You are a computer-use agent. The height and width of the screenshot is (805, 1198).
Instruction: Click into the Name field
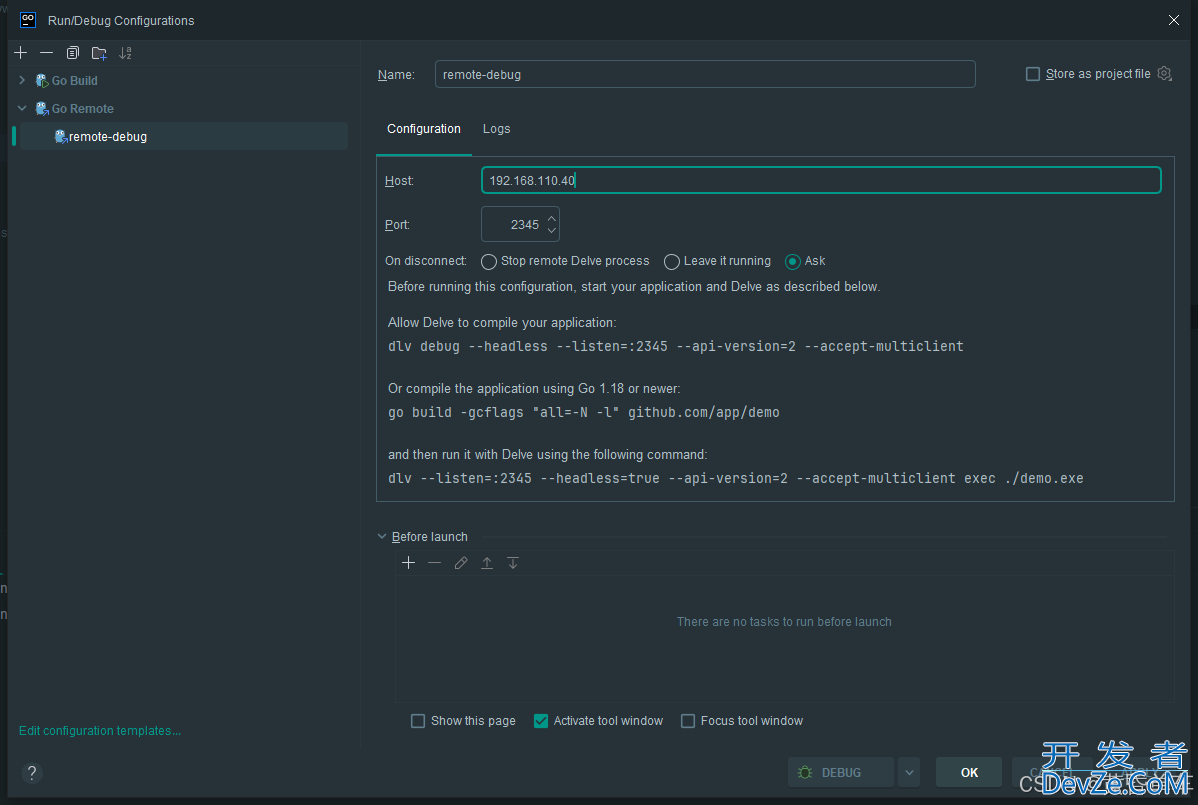point(705,74)
